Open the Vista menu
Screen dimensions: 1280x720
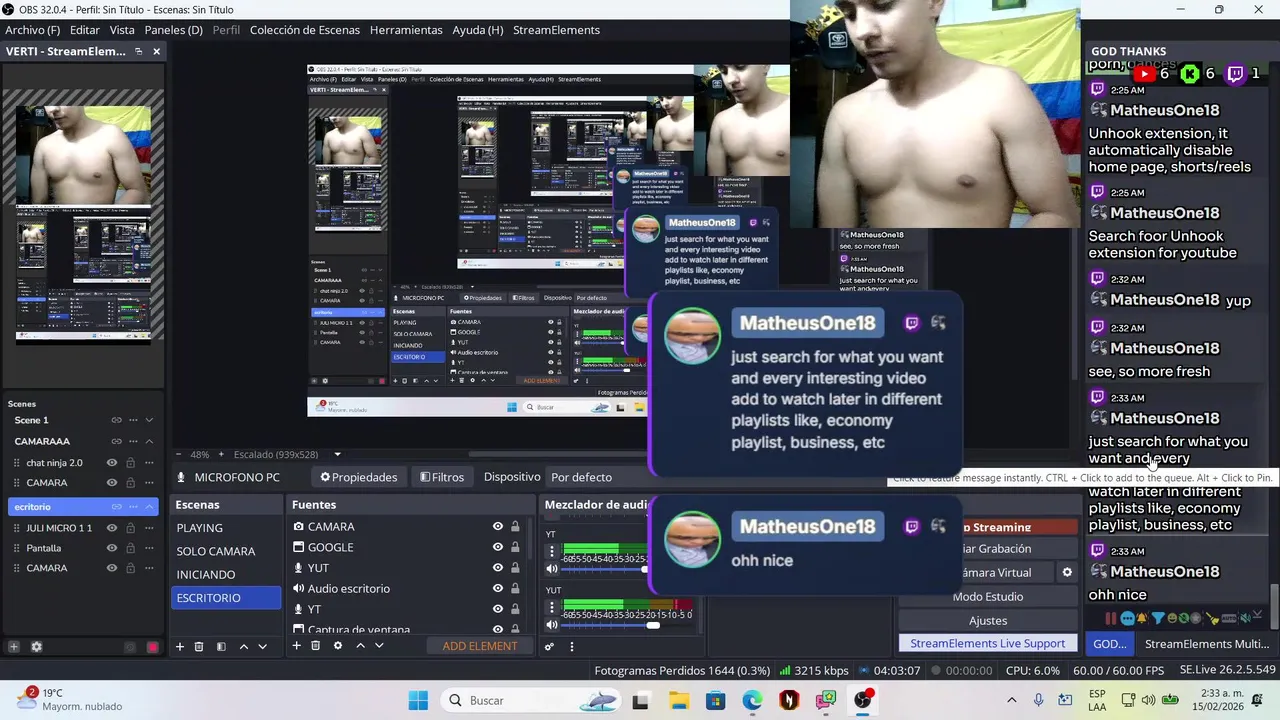122,30
